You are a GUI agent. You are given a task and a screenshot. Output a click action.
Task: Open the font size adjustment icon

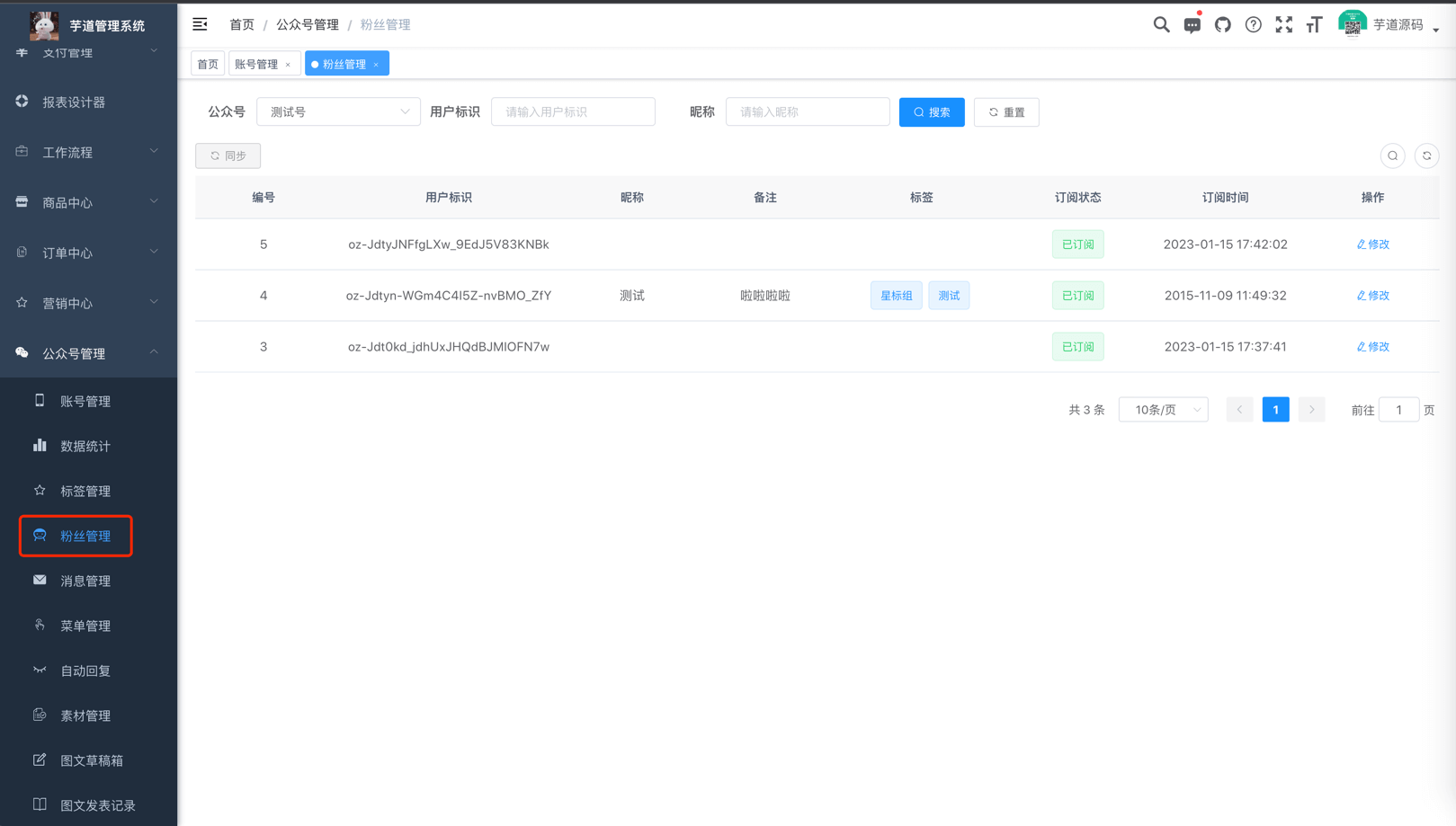(x=1313, y=24)
